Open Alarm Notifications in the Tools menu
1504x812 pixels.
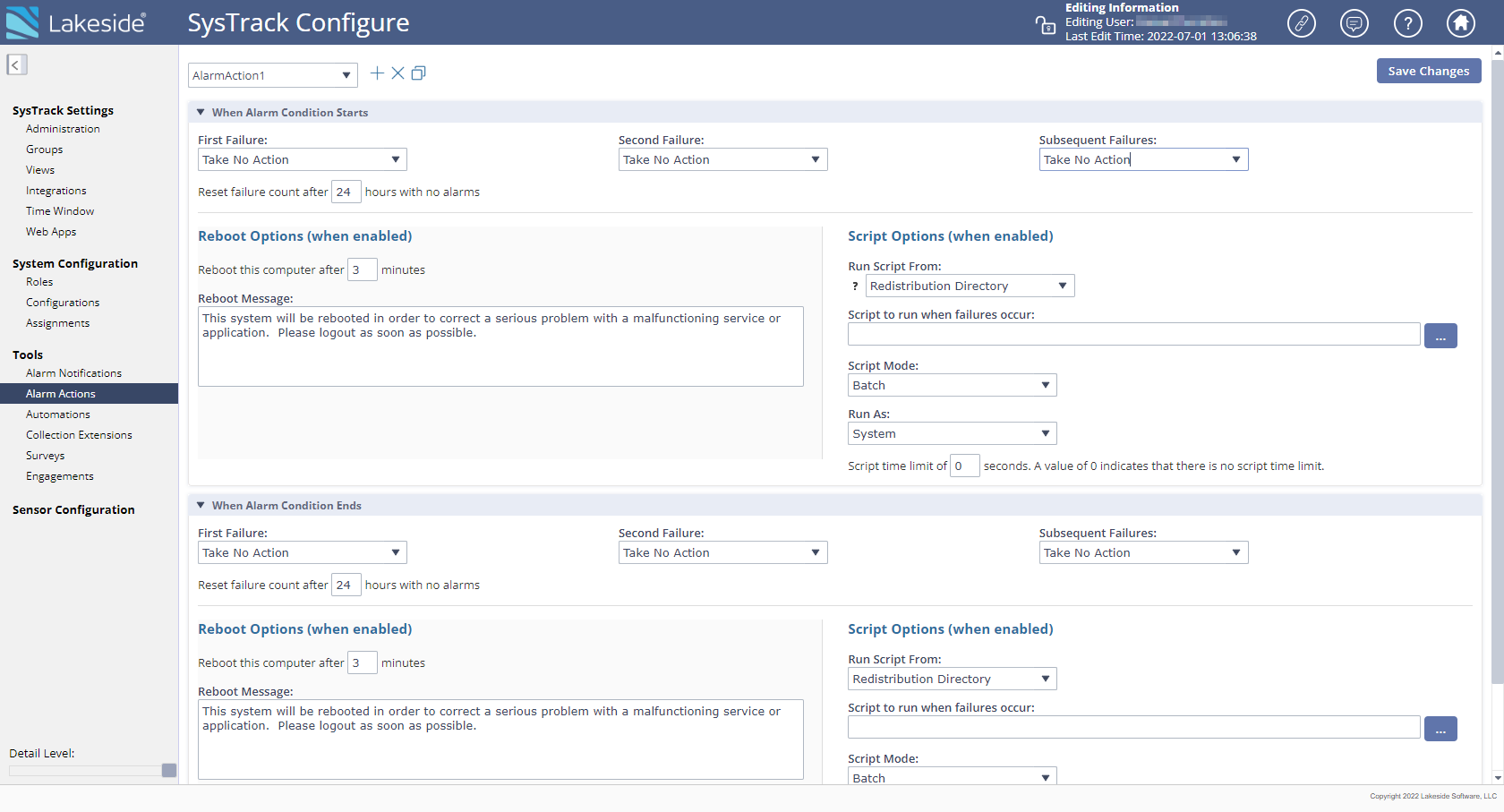(x=73, y=373)
